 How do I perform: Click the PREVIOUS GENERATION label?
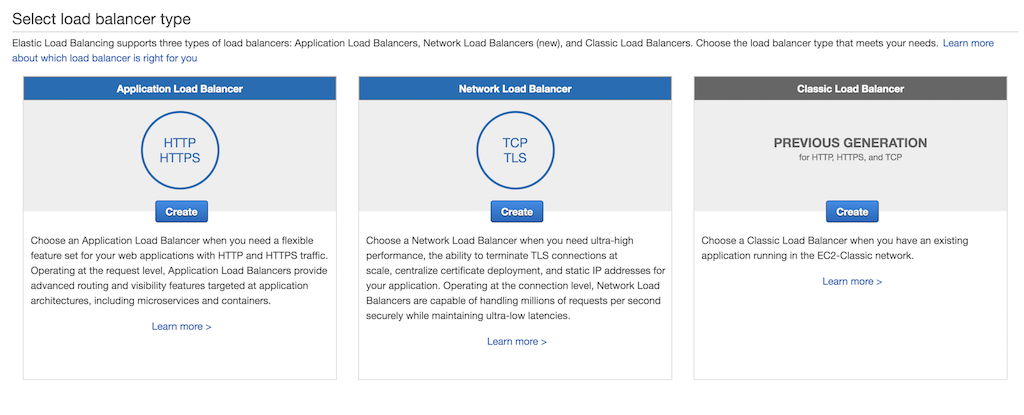coord(850,142)
